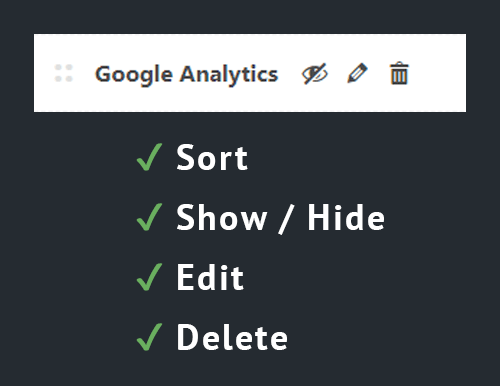Image resolution: width=500 pixels, height=386 pixels.
Task: Click the slash between Show and Hide
Action: (x=286, y=219)
